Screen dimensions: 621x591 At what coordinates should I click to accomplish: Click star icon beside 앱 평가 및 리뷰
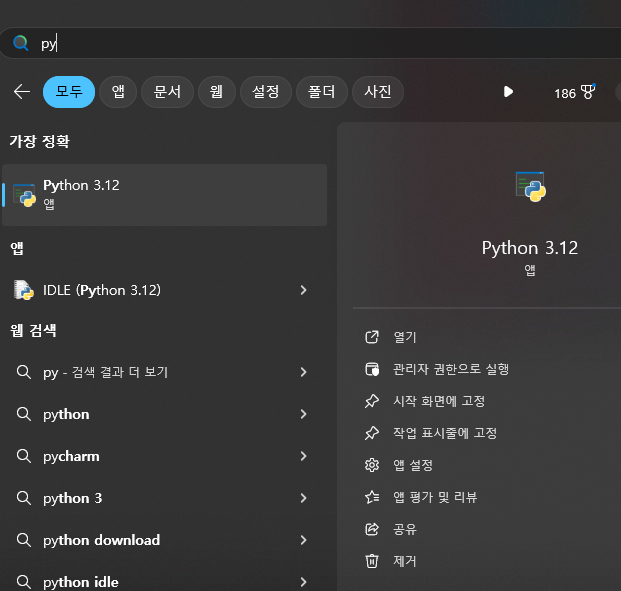(371, 497)
